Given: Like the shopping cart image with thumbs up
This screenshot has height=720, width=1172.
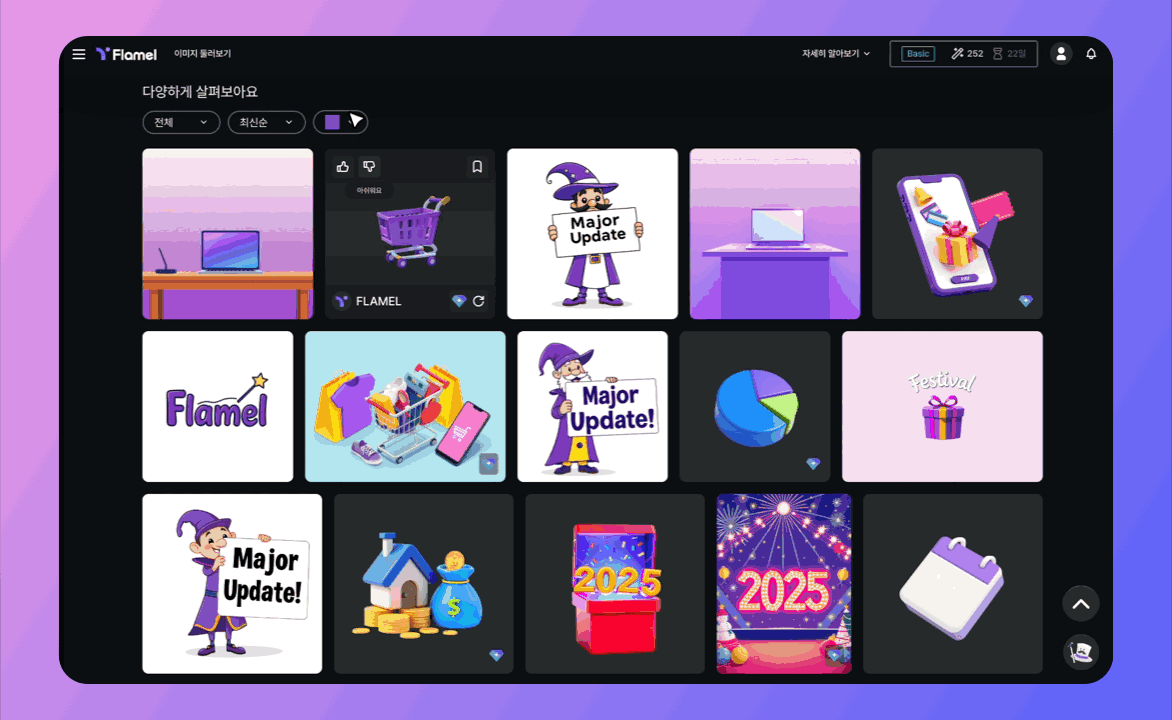Looking at the screenshot, I should pos(342,167).
